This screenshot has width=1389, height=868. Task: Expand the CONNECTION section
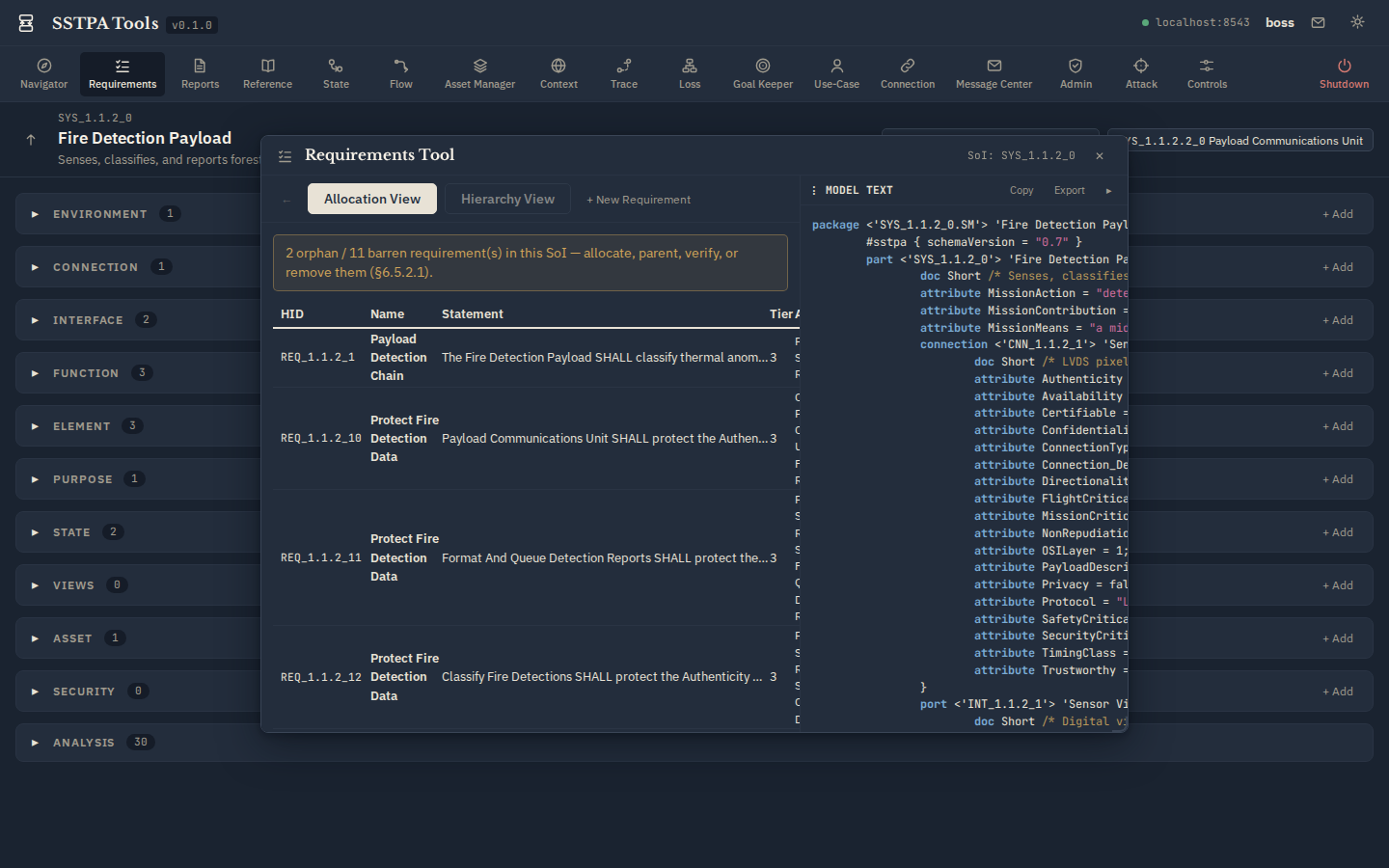35,267
